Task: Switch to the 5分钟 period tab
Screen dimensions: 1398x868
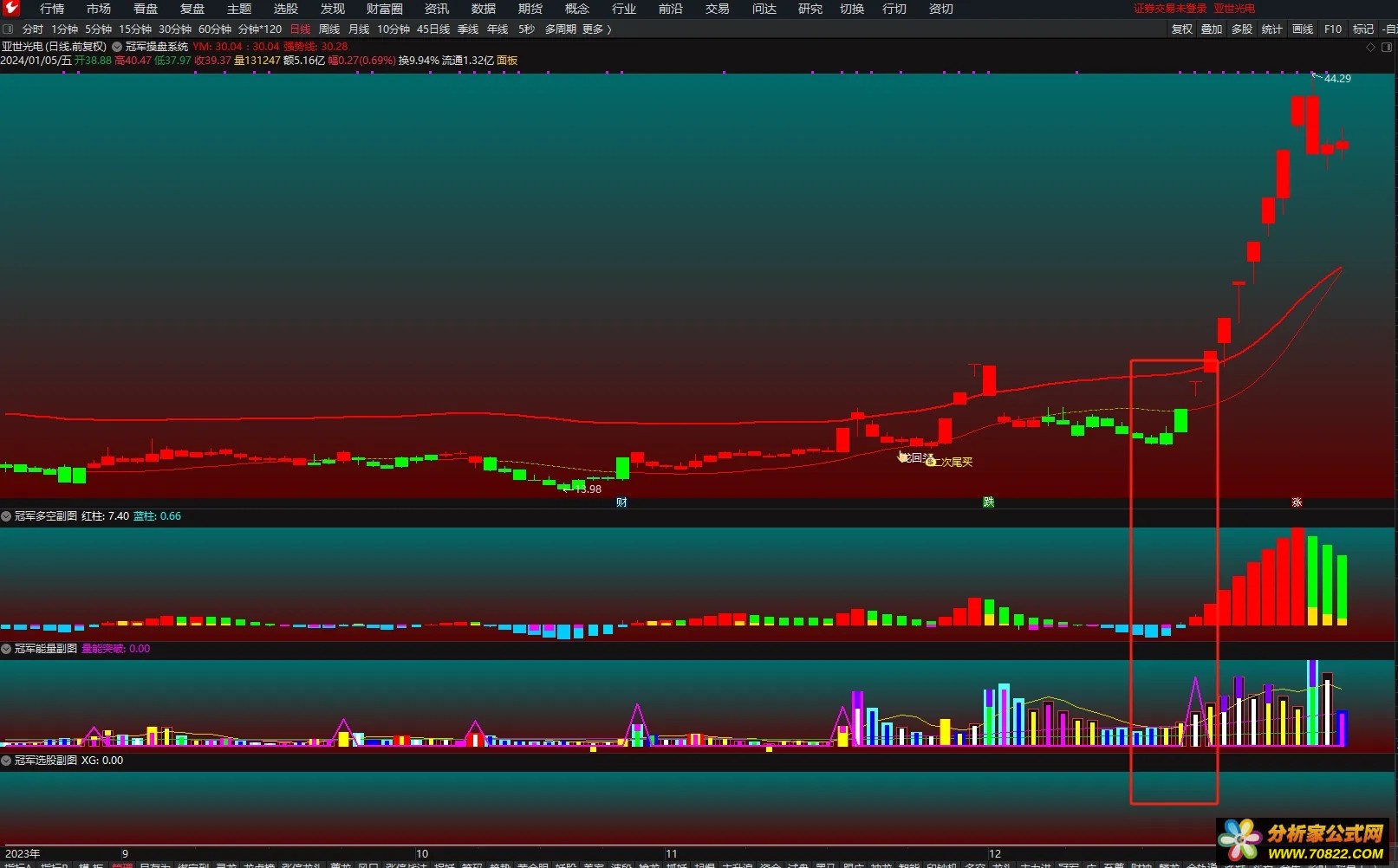Action: click(99, 29)
